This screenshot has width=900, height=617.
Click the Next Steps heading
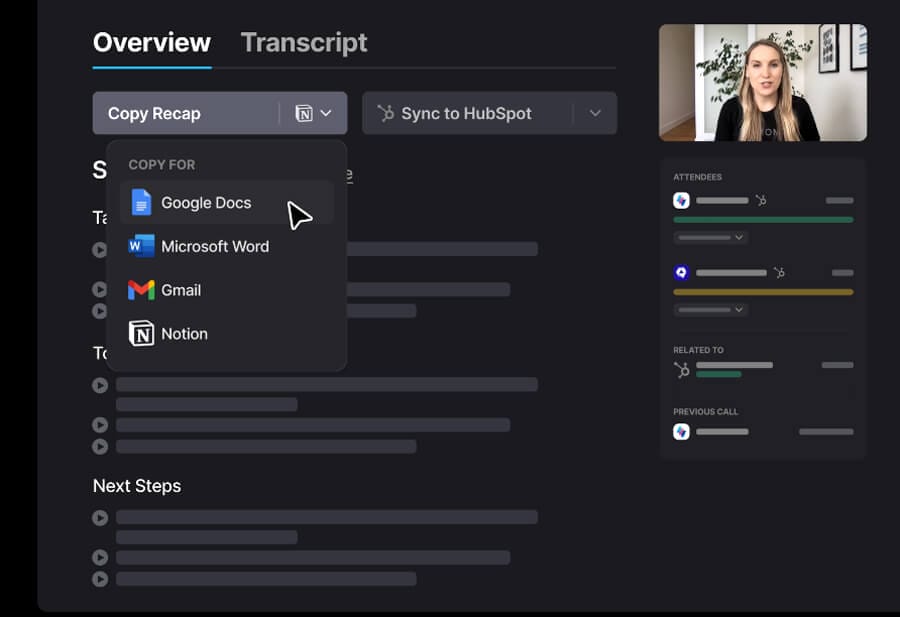137,486
